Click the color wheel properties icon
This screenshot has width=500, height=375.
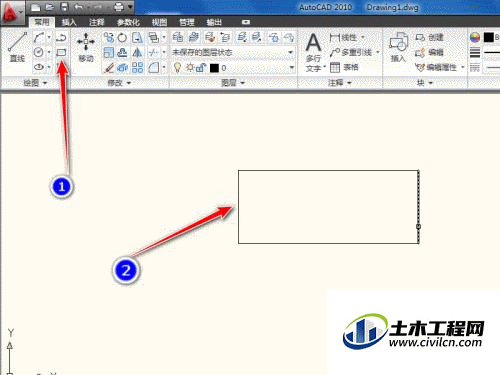pyautogui.click(x=475, y=37)
